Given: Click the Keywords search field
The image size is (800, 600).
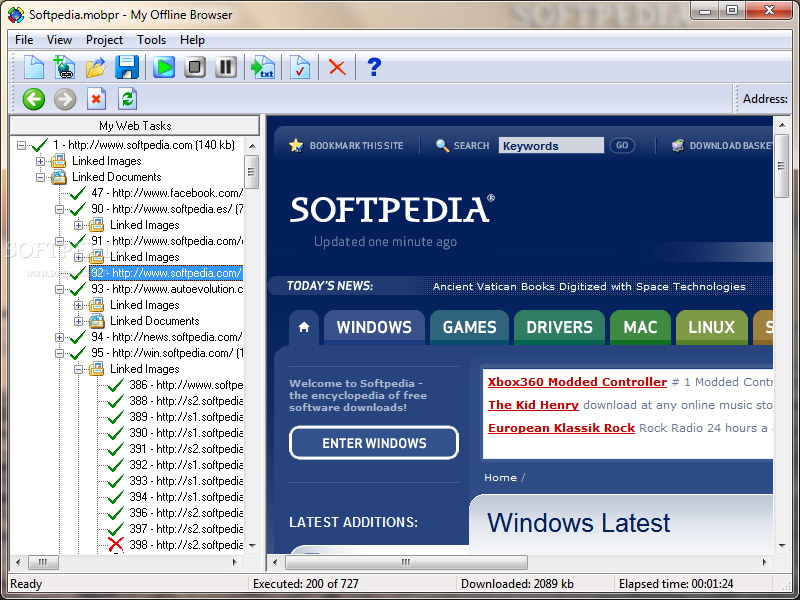Looking at the screenshot, I should tap(551, 145).
